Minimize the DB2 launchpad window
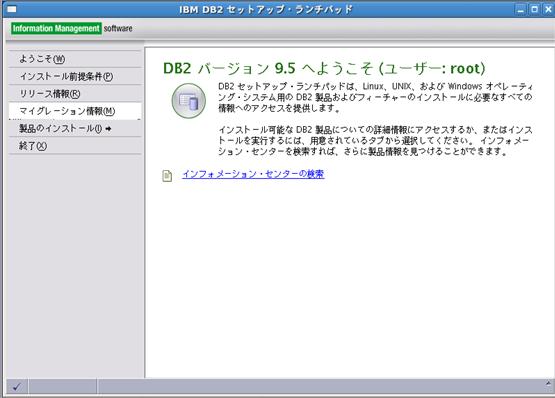Screen dimensions: 555x398 pyautogui.click(x=521, y=10)
